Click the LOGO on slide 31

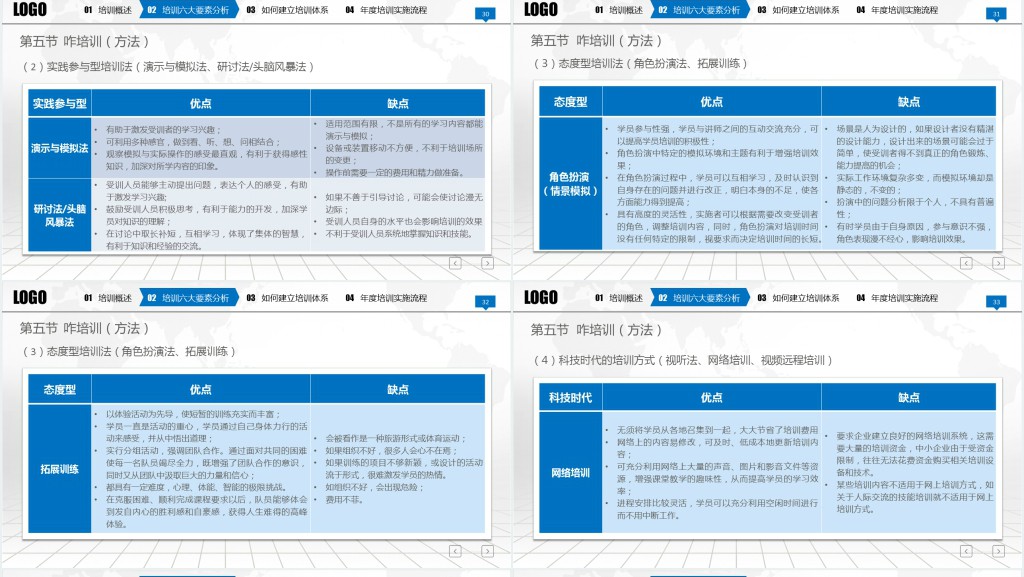tap(541, 10)
